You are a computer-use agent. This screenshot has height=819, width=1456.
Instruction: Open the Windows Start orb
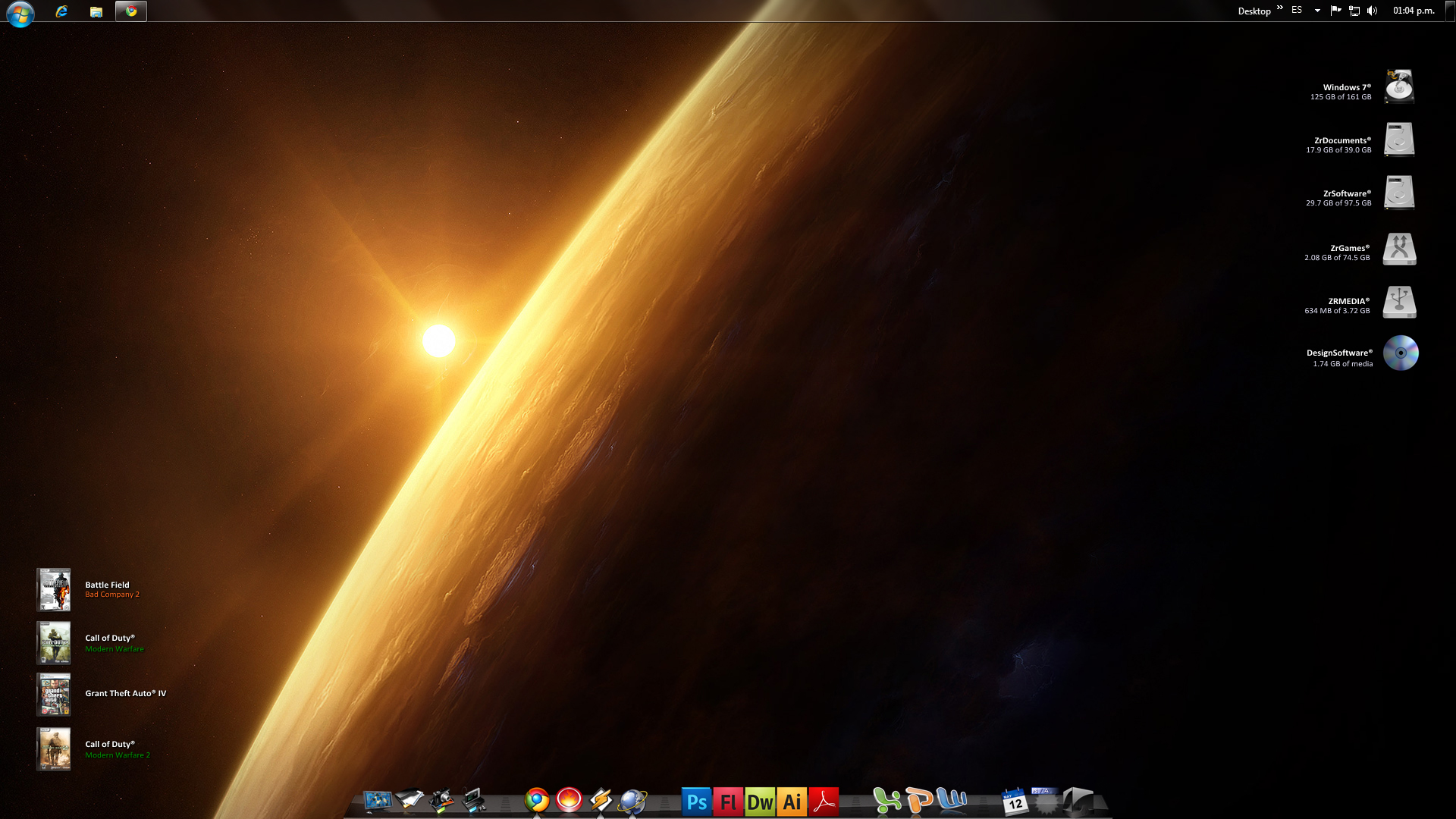pyautogui.click(x=20, y=13)
